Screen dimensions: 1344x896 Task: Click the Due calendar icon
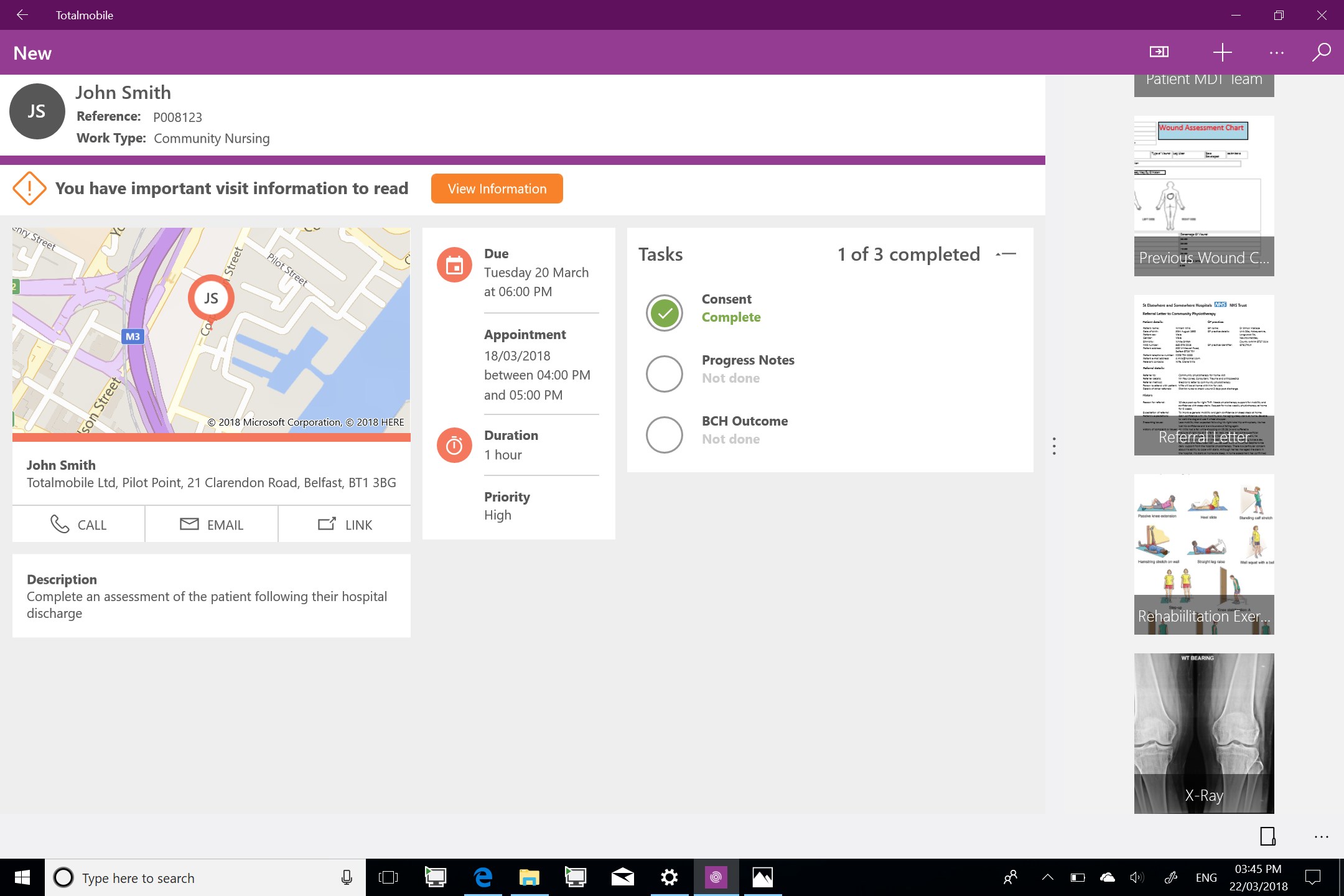click(x=454, y=266)
